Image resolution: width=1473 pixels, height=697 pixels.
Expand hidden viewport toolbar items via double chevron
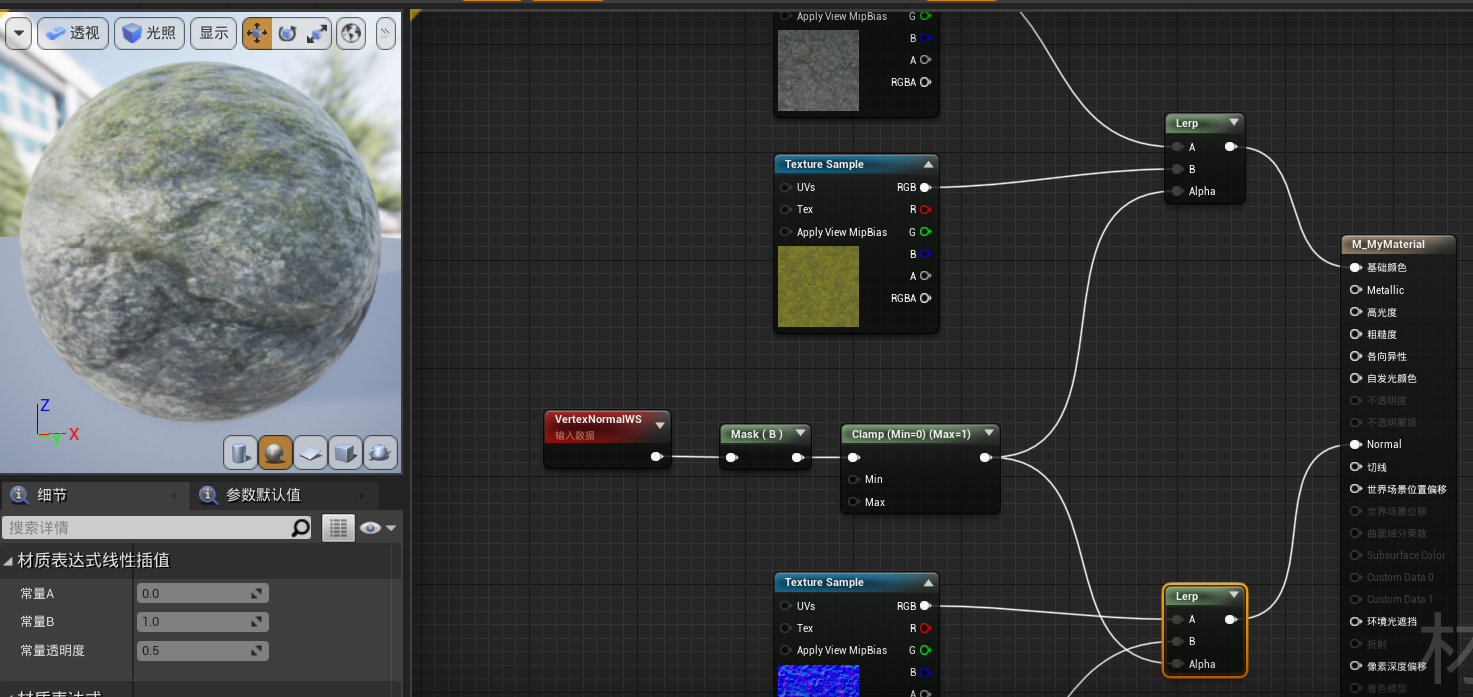coord(385,33)
